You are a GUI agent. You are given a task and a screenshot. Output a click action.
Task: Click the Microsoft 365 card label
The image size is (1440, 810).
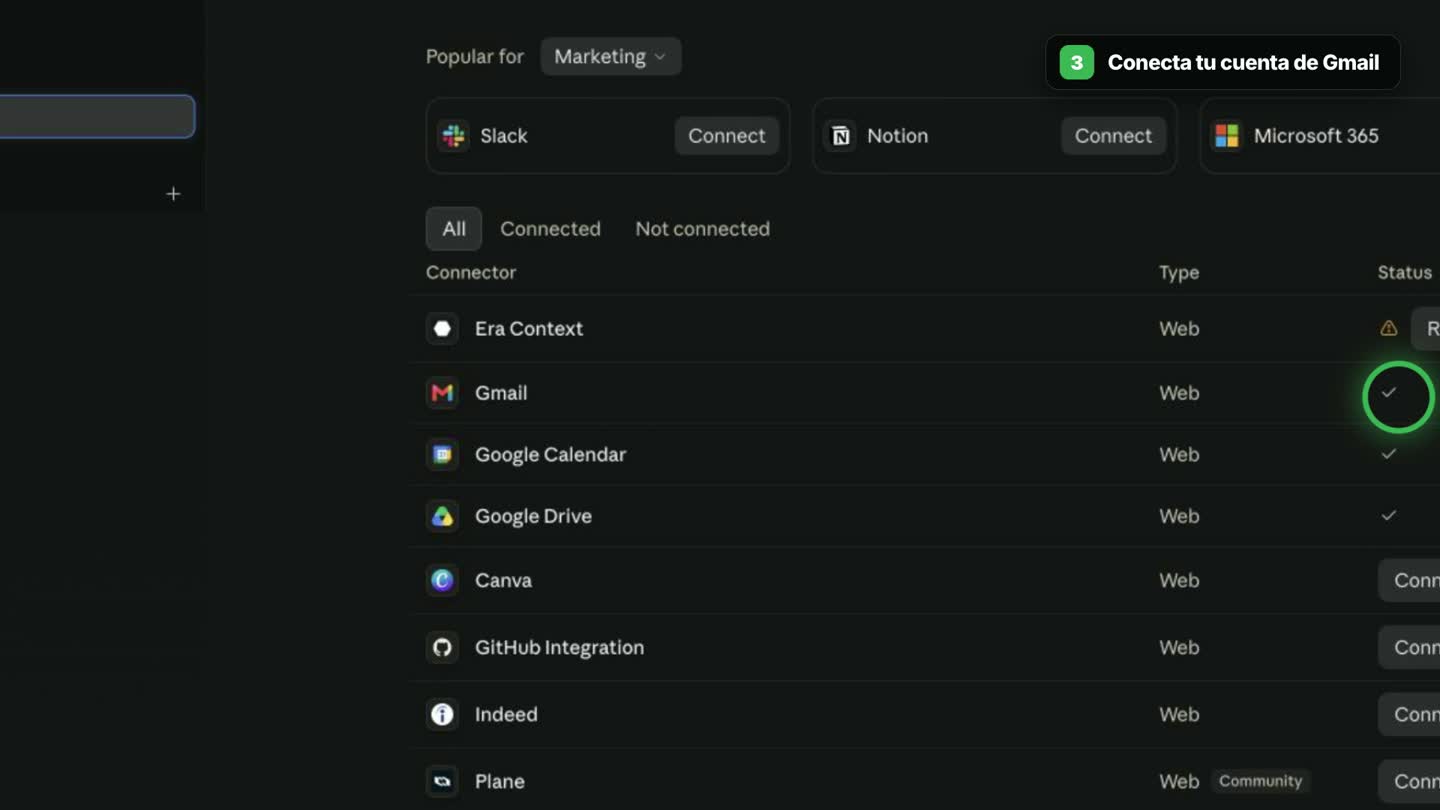[1316, 136]
